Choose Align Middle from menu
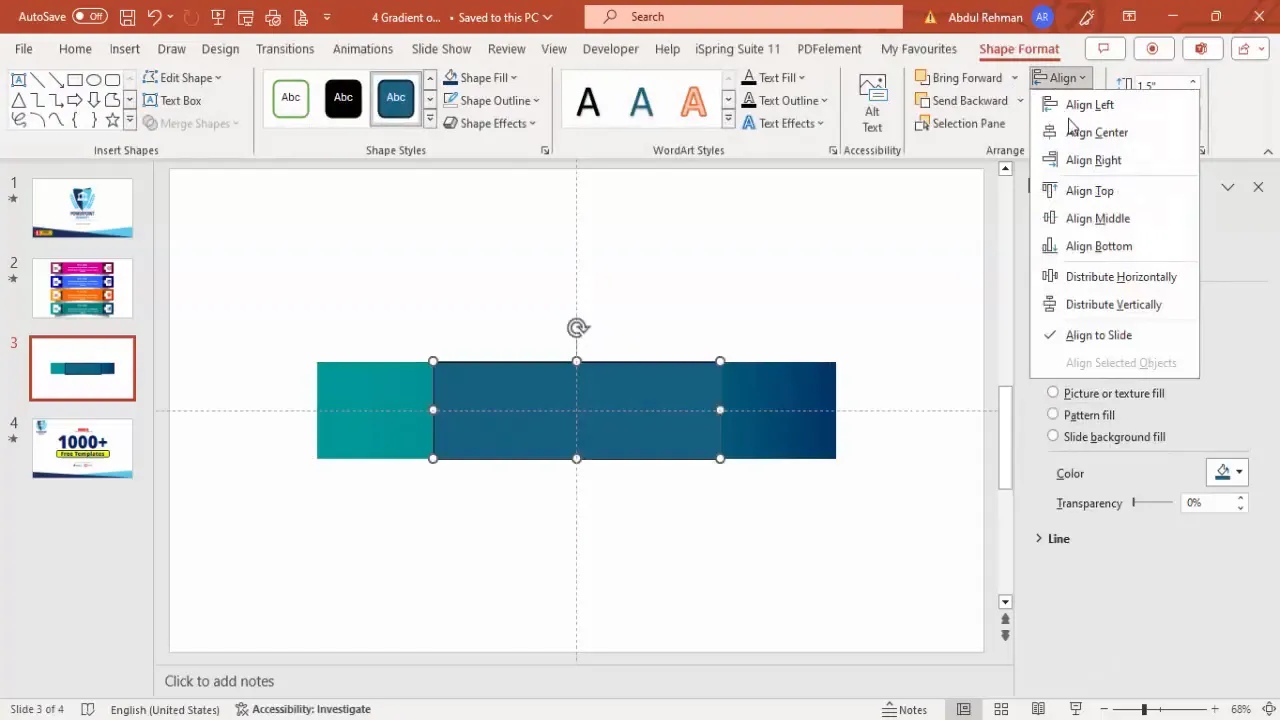Viewport: 1280px width, 720px height. coord(1114,218)
